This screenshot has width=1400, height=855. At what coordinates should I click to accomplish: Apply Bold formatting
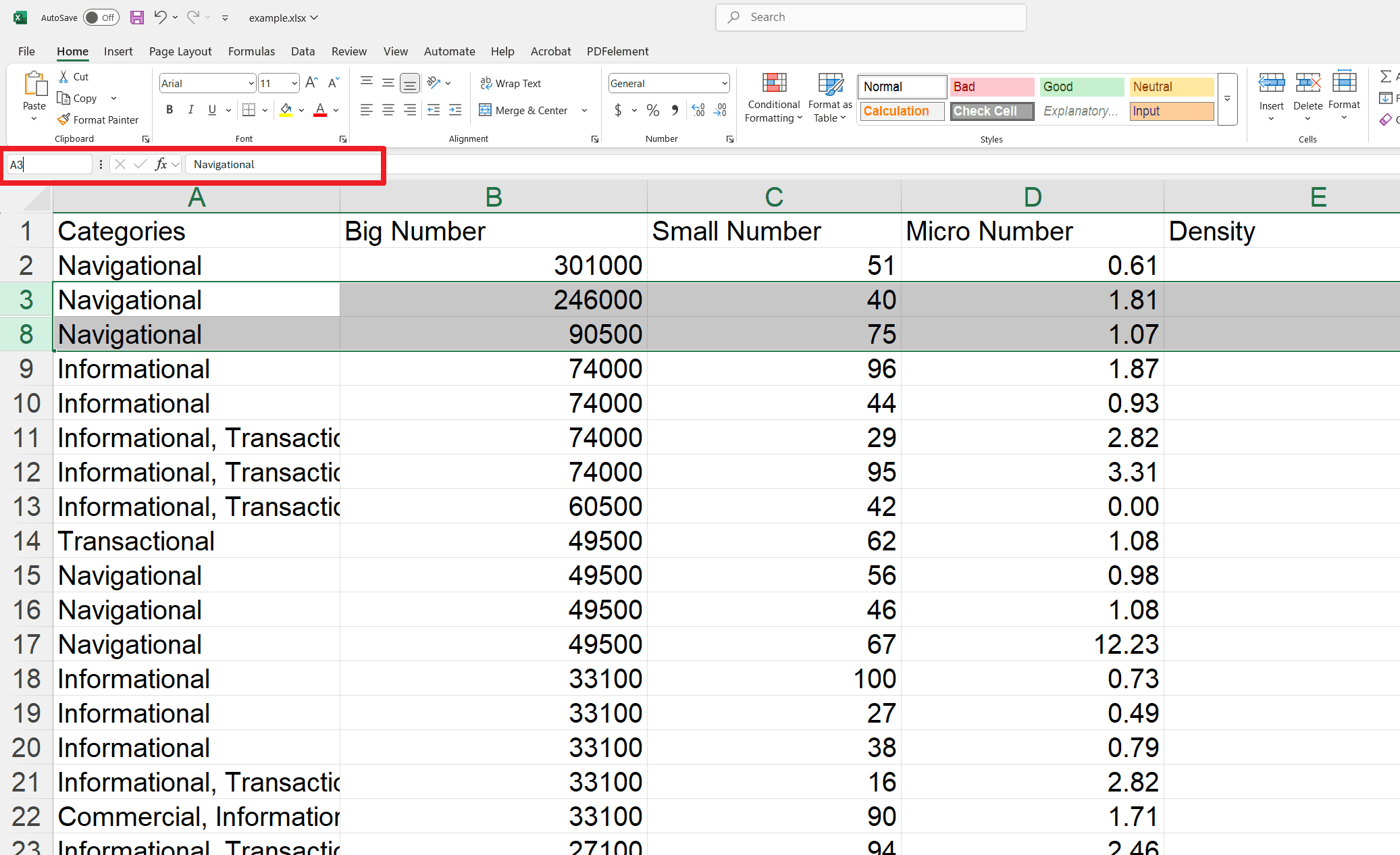[x=170, y=109]
